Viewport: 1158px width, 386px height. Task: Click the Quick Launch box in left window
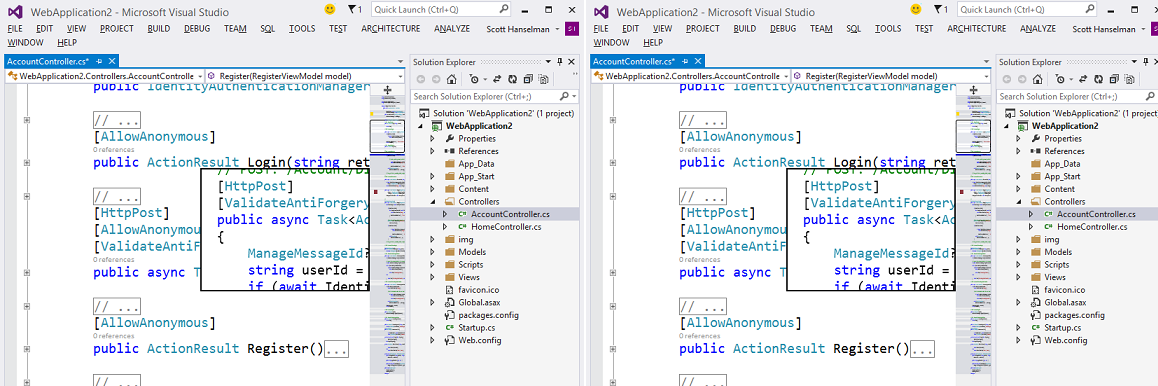point(442,10)
